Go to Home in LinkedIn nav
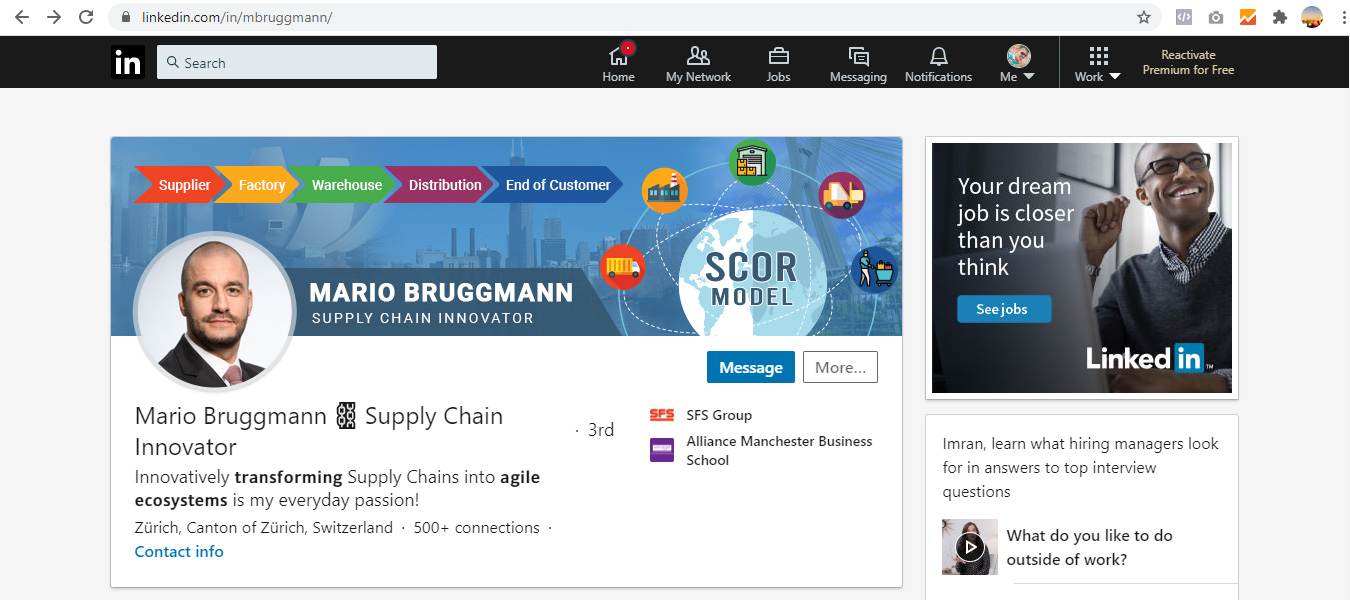1350x600 pixels. pyautogui.click(x=618, y=63)
